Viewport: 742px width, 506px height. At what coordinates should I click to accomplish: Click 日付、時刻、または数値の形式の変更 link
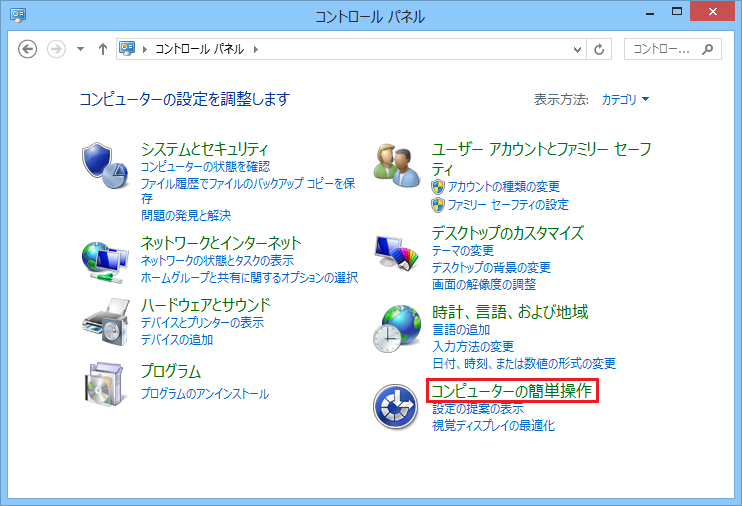(x=524, y=364)
